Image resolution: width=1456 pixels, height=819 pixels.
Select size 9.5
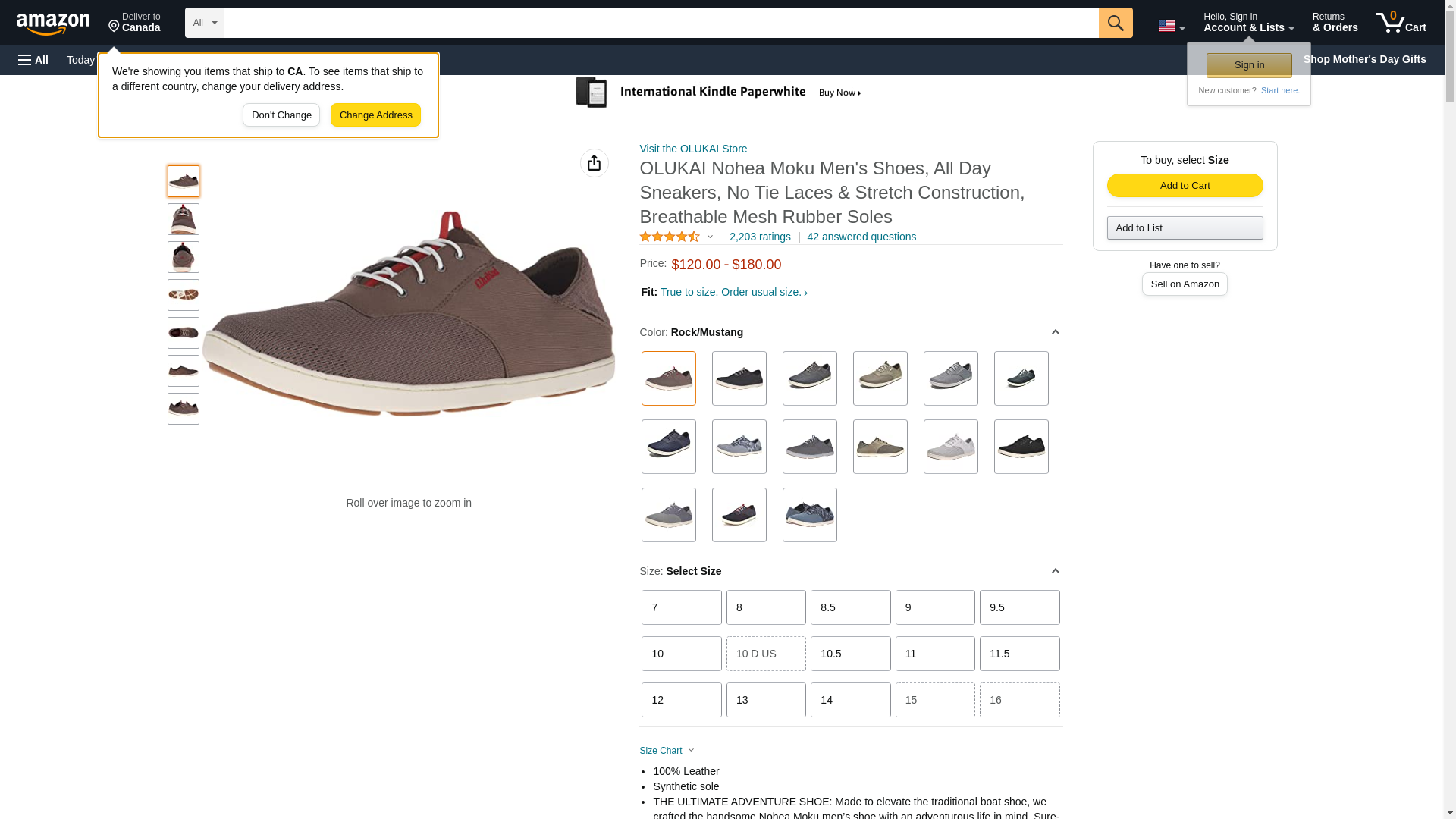pyautogui.click(x=1018, y=607)
